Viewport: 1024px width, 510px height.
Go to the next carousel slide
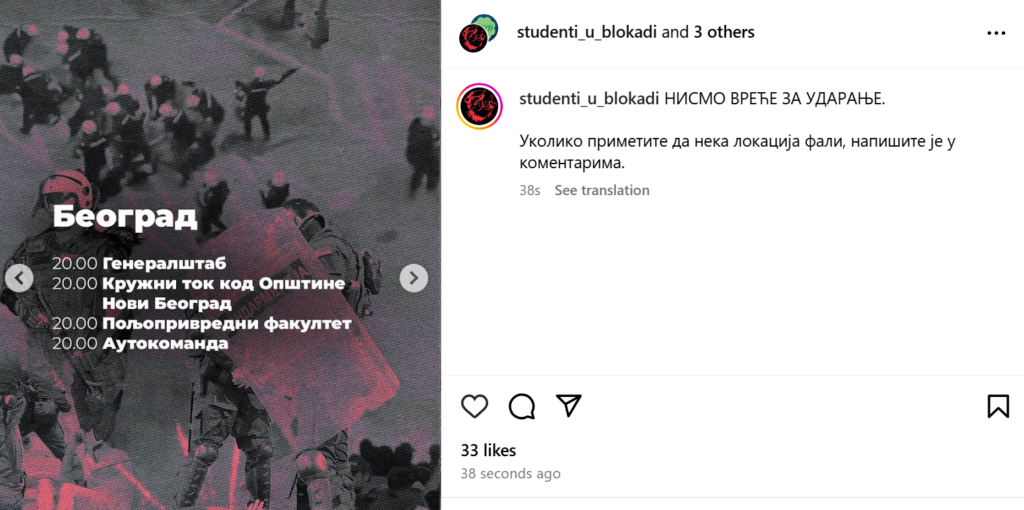tap(413, 279)
